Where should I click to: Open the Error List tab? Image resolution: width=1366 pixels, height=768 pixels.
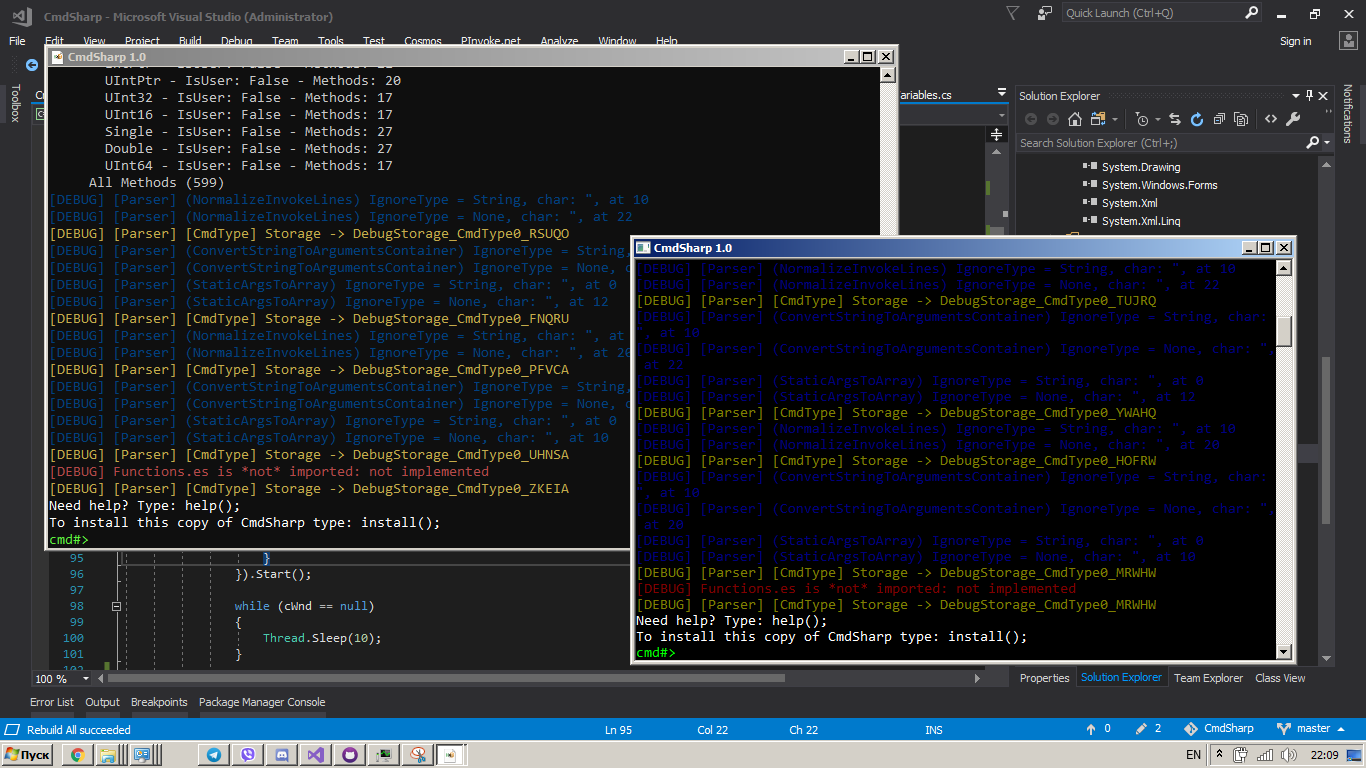pos(52,702)
